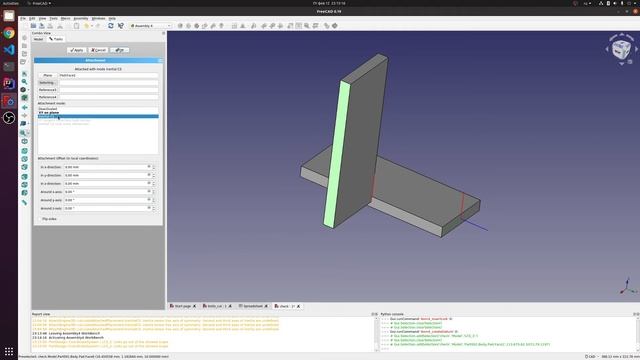Screen dimensions: 640x360
Task: Click the green highlighted face of the part
Action: (x=337, y=154)
